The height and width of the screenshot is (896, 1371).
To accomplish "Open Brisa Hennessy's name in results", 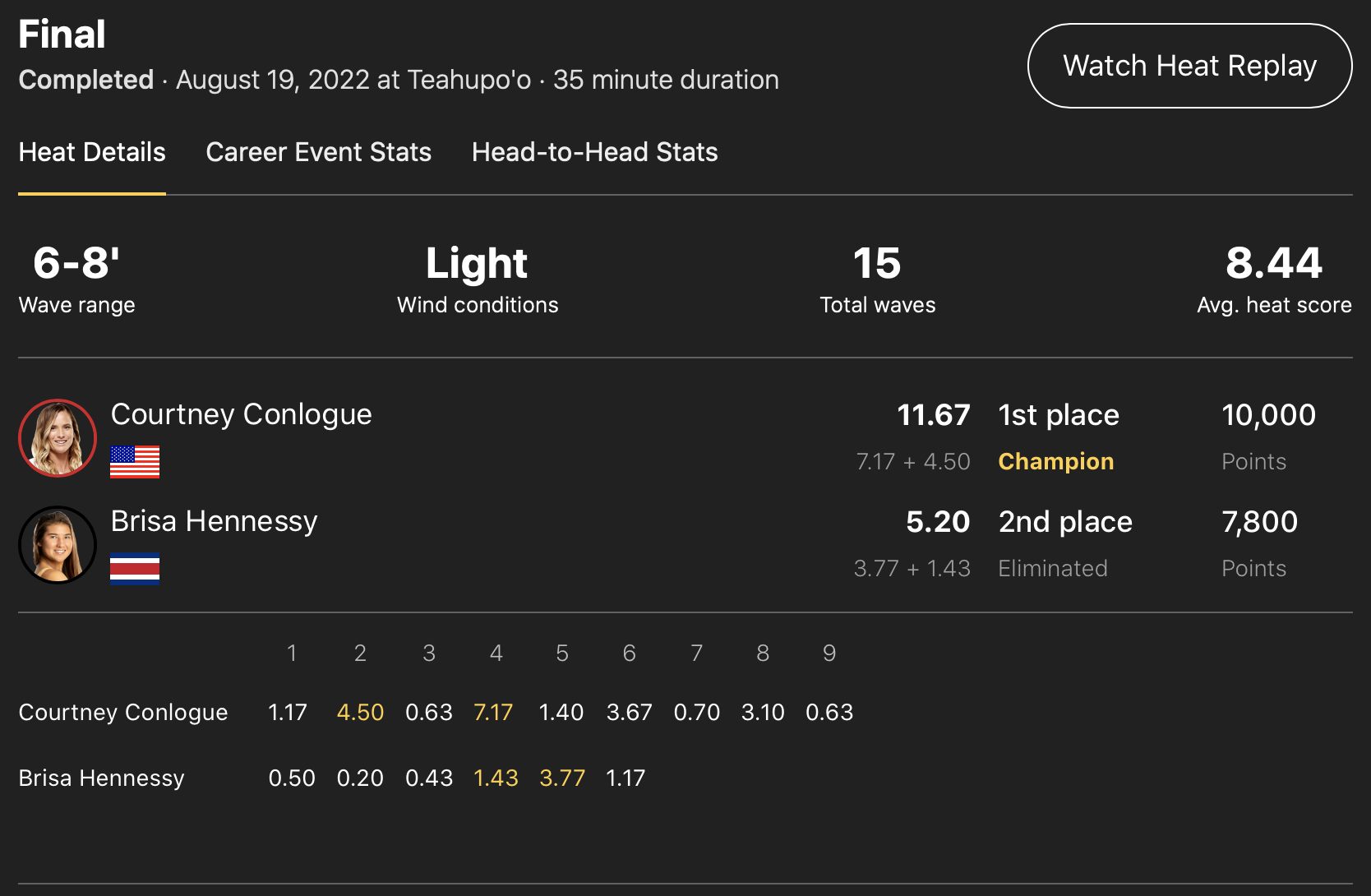I will pyautogui.click(x=214, y=521).
